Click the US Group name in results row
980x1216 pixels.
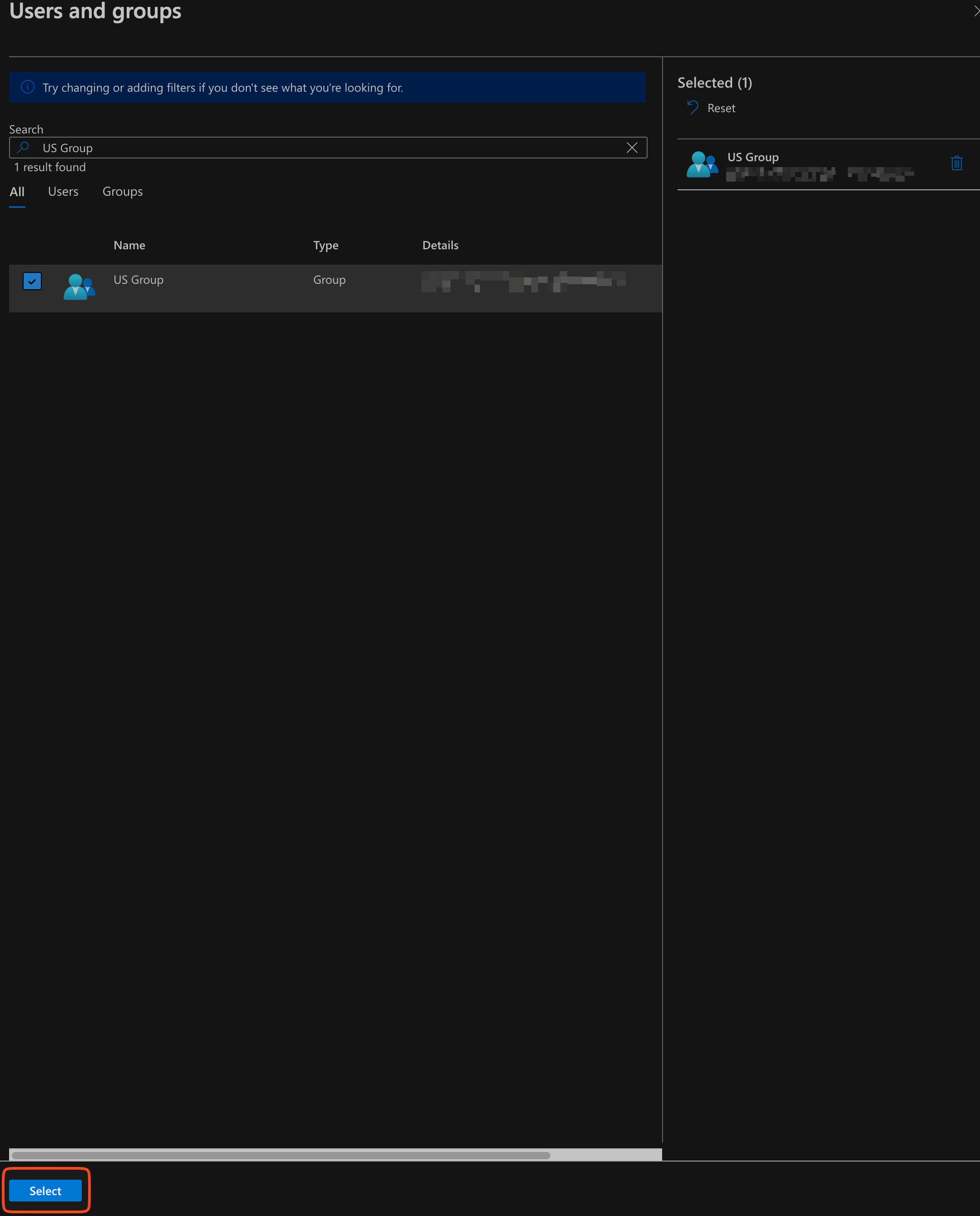point(139,280)
